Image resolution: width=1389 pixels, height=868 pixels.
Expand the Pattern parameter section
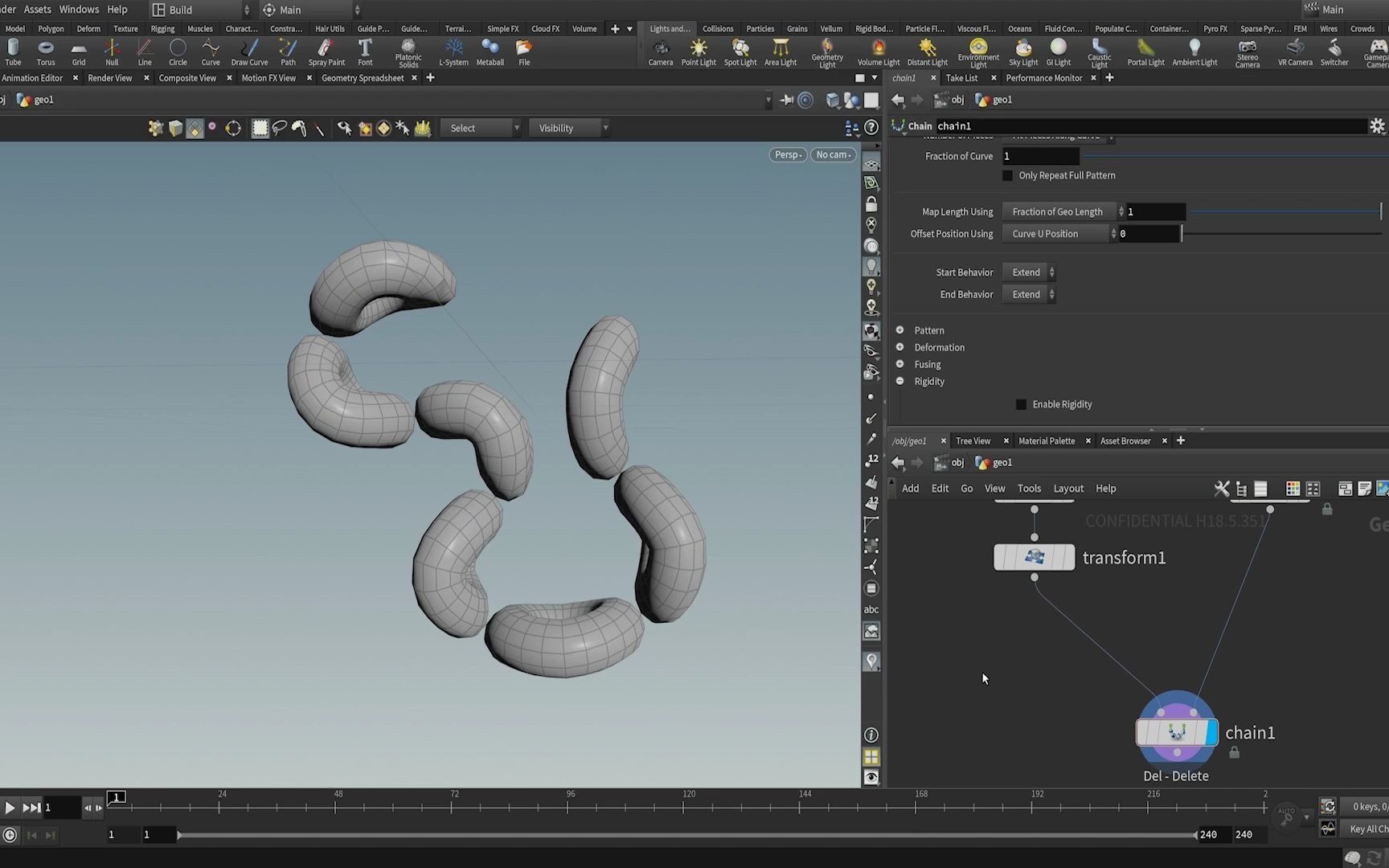pos(899,330)
